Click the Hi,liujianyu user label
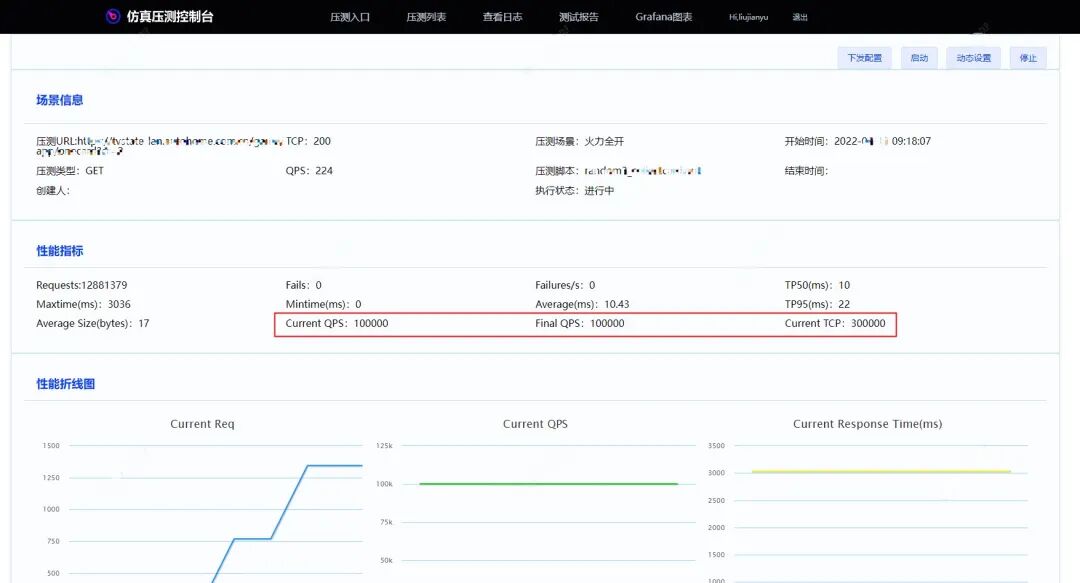The width and height of the screenshot is (1080, 583). pos(749,17)
